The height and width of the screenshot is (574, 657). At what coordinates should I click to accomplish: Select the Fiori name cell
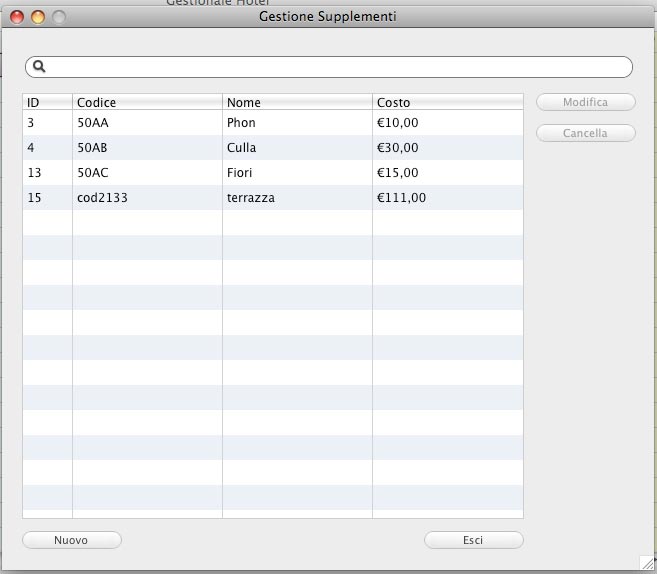(x=297, y=173)
